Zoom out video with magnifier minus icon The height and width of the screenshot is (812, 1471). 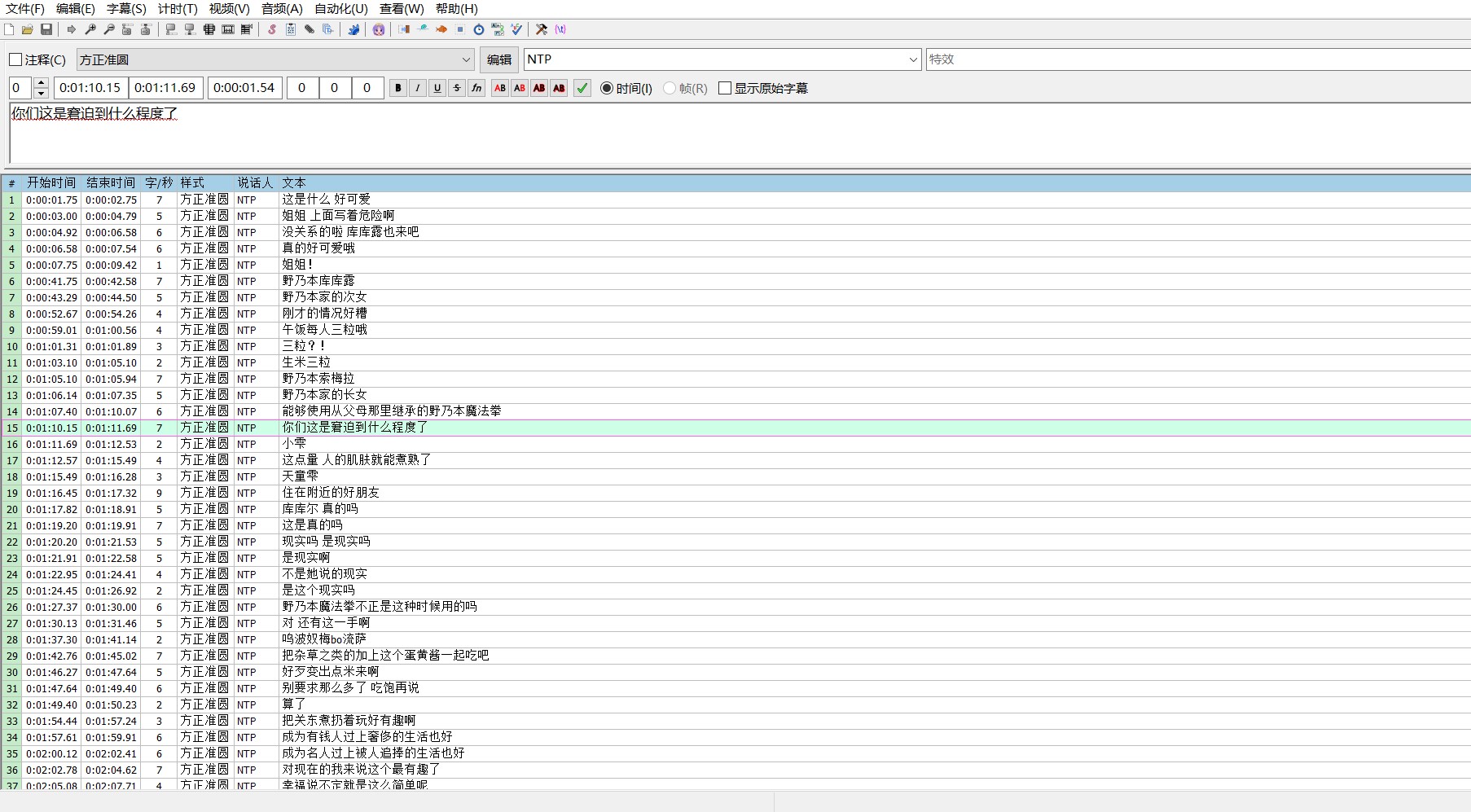click(x=109, y=29)
